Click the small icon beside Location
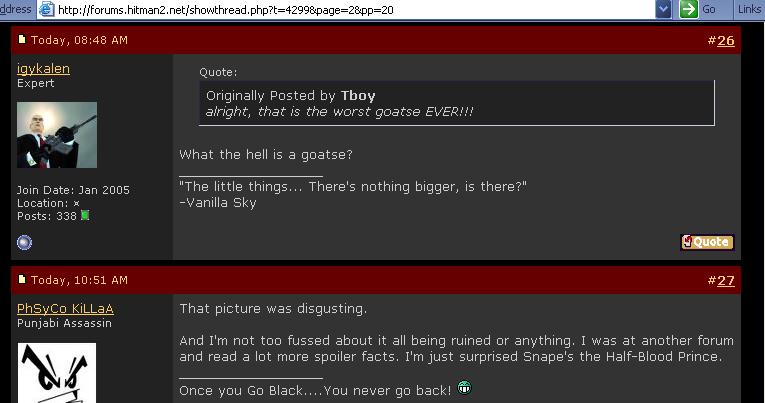This screenshot has height=403, width=765. 76,203
